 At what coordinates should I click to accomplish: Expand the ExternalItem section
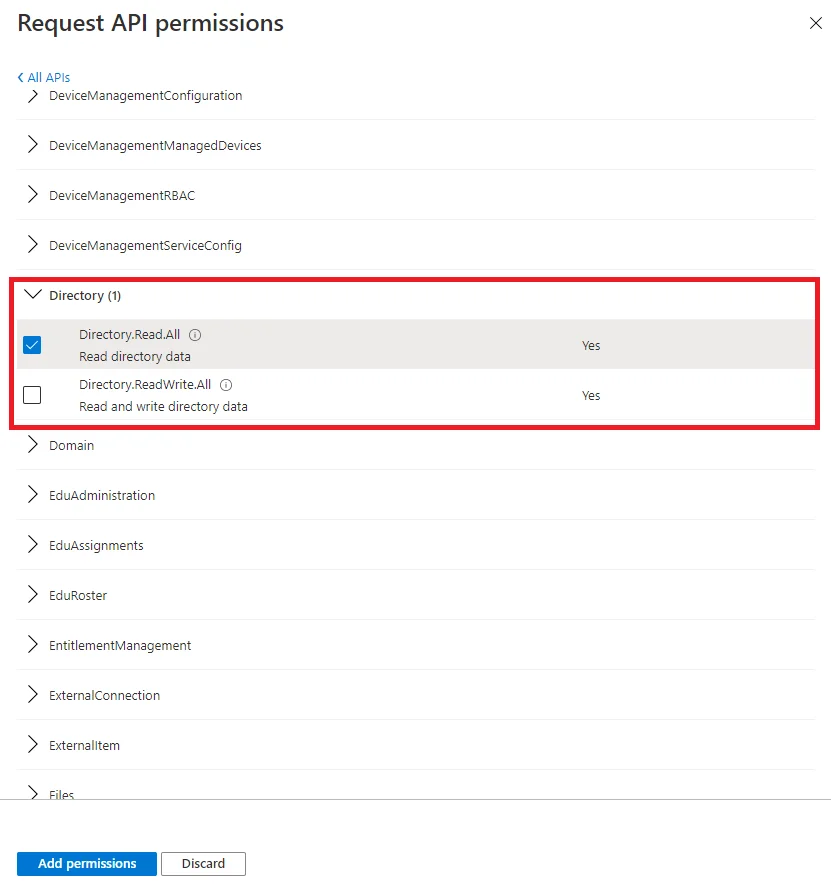pyautogui.click(x=32, y=745)
